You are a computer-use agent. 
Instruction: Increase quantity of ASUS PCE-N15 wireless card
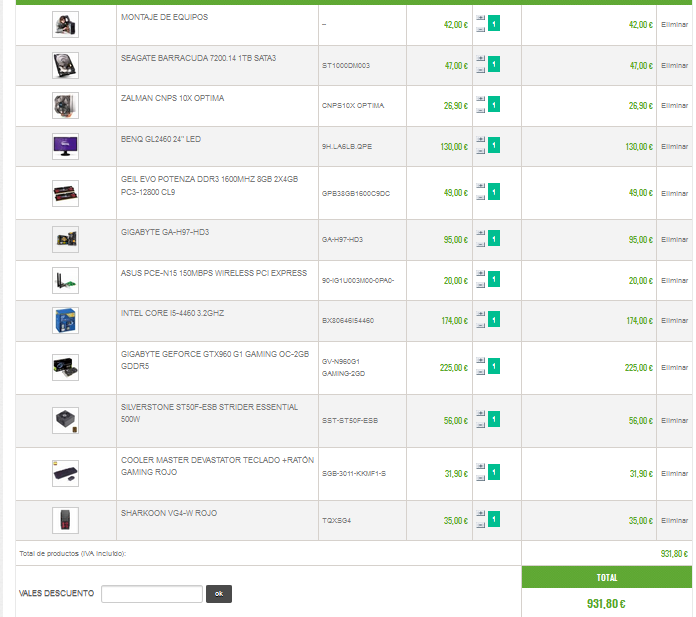[x=480, y=273]
